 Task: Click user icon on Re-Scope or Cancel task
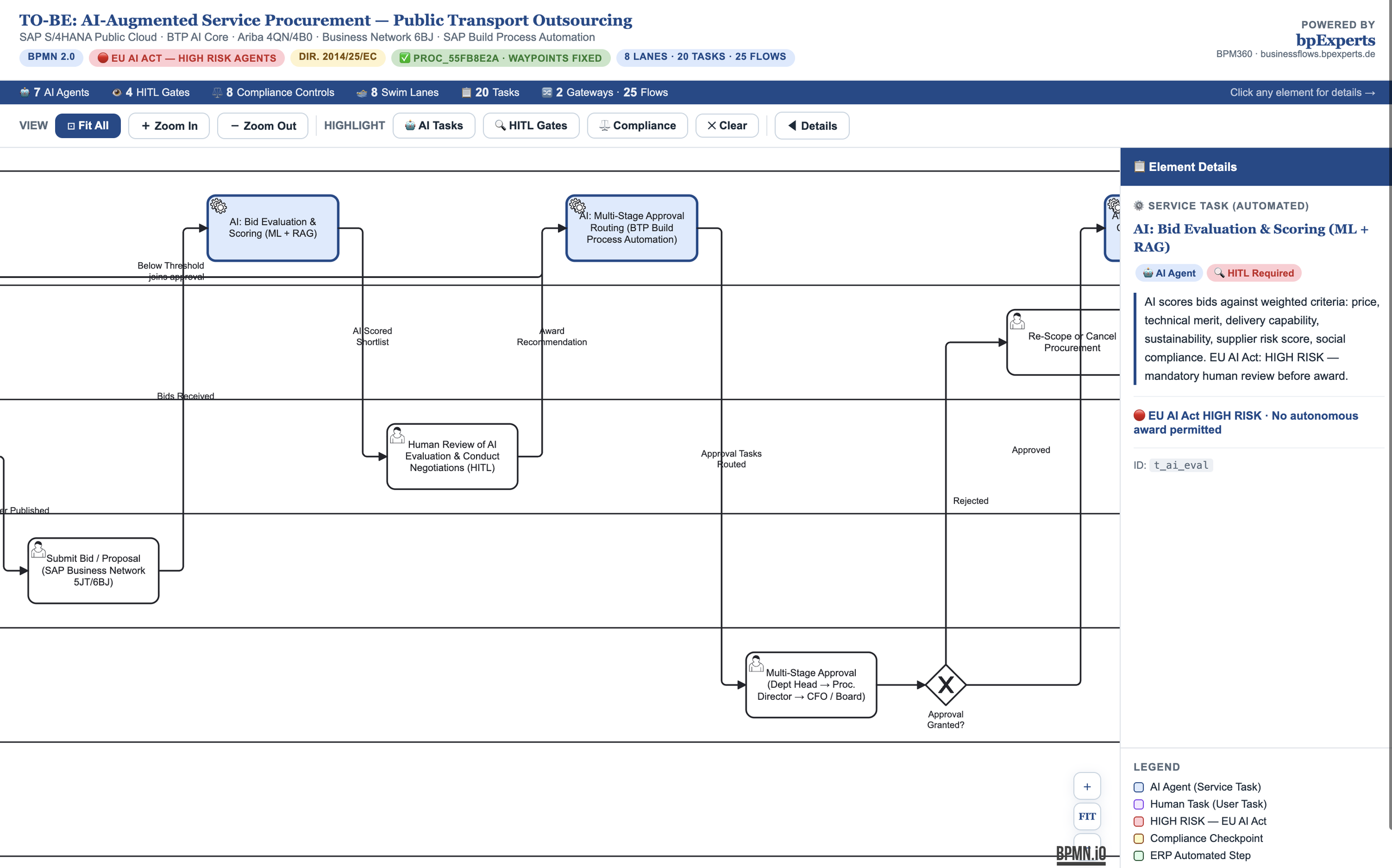[1017, 321]
